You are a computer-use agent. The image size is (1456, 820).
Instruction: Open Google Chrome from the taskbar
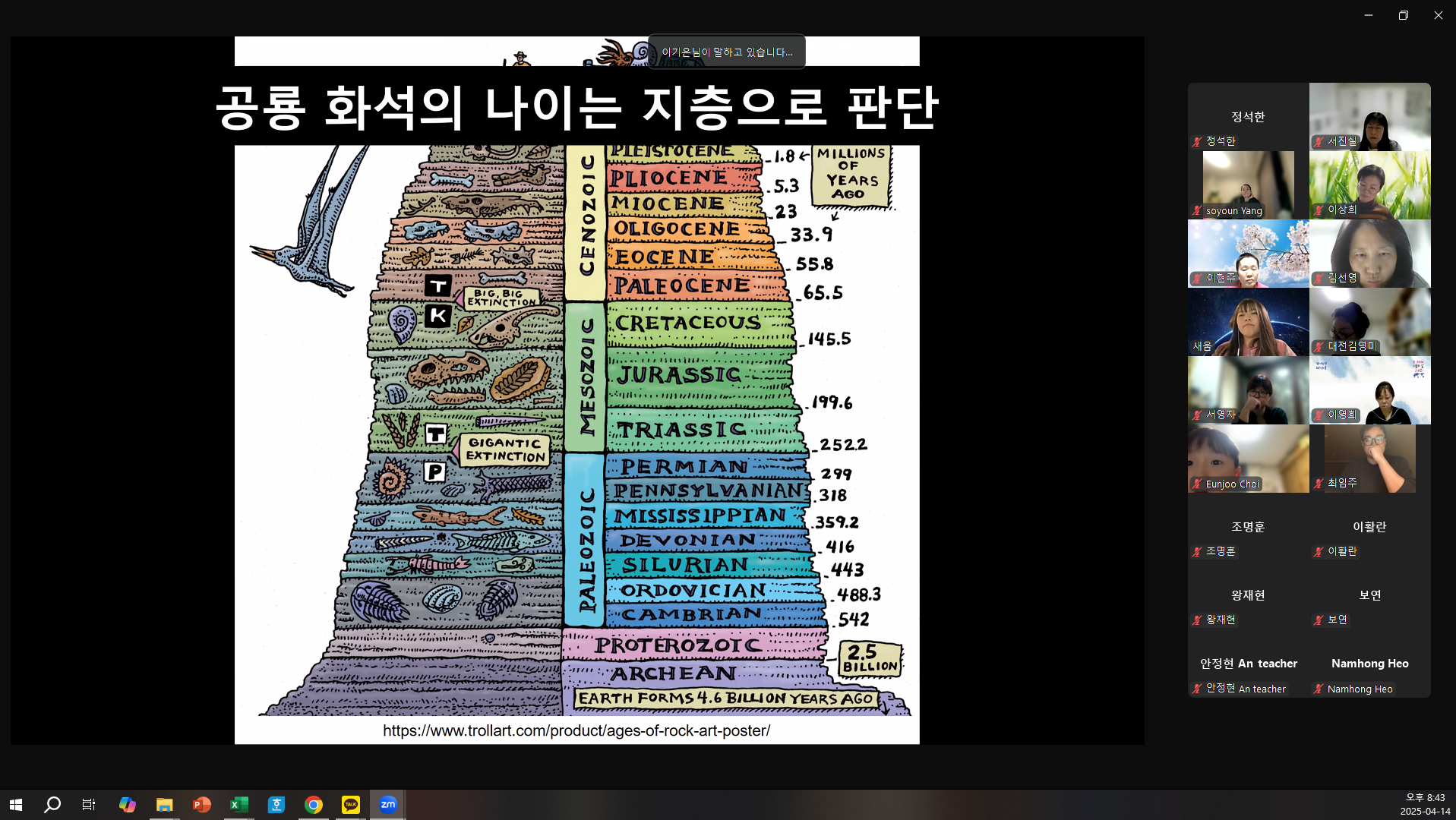click(x=313, y=805)
